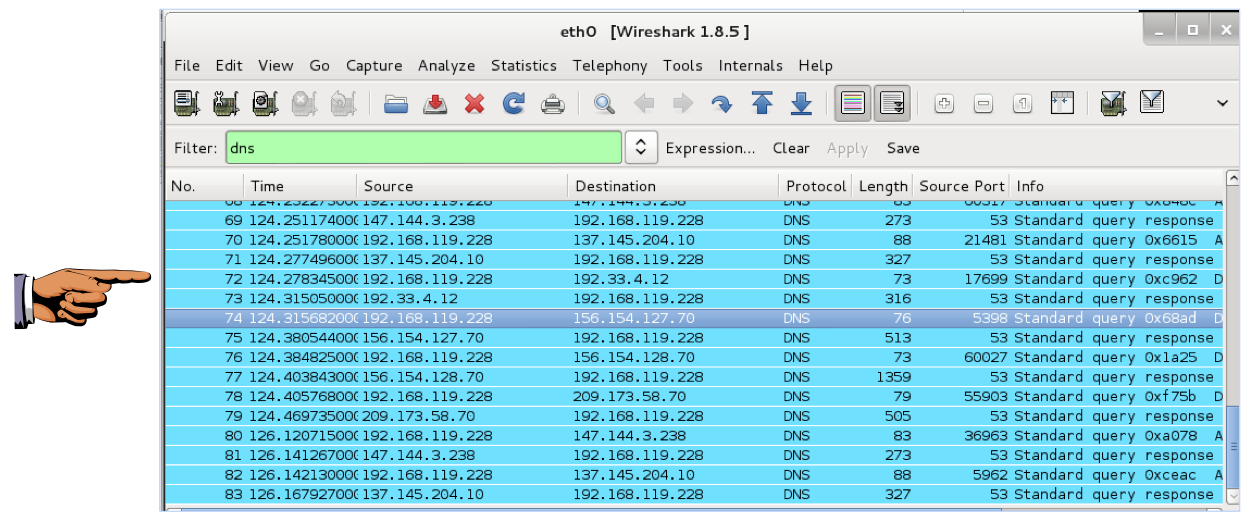Jump to first packet icon
The width and height of the screenshot is (1249, 523).
(762, 103)
